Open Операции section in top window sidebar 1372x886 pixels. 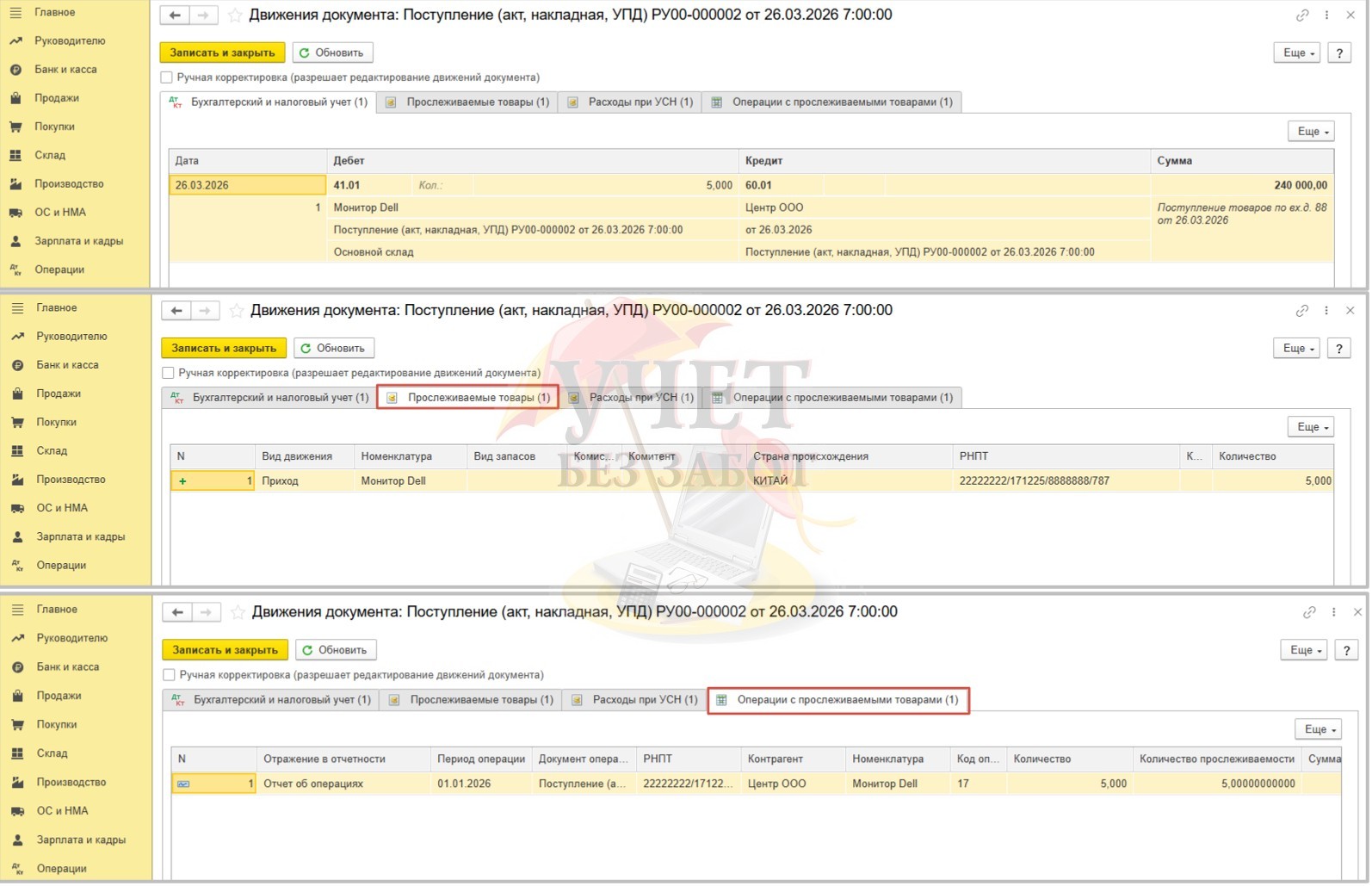(x=59, y=270)
